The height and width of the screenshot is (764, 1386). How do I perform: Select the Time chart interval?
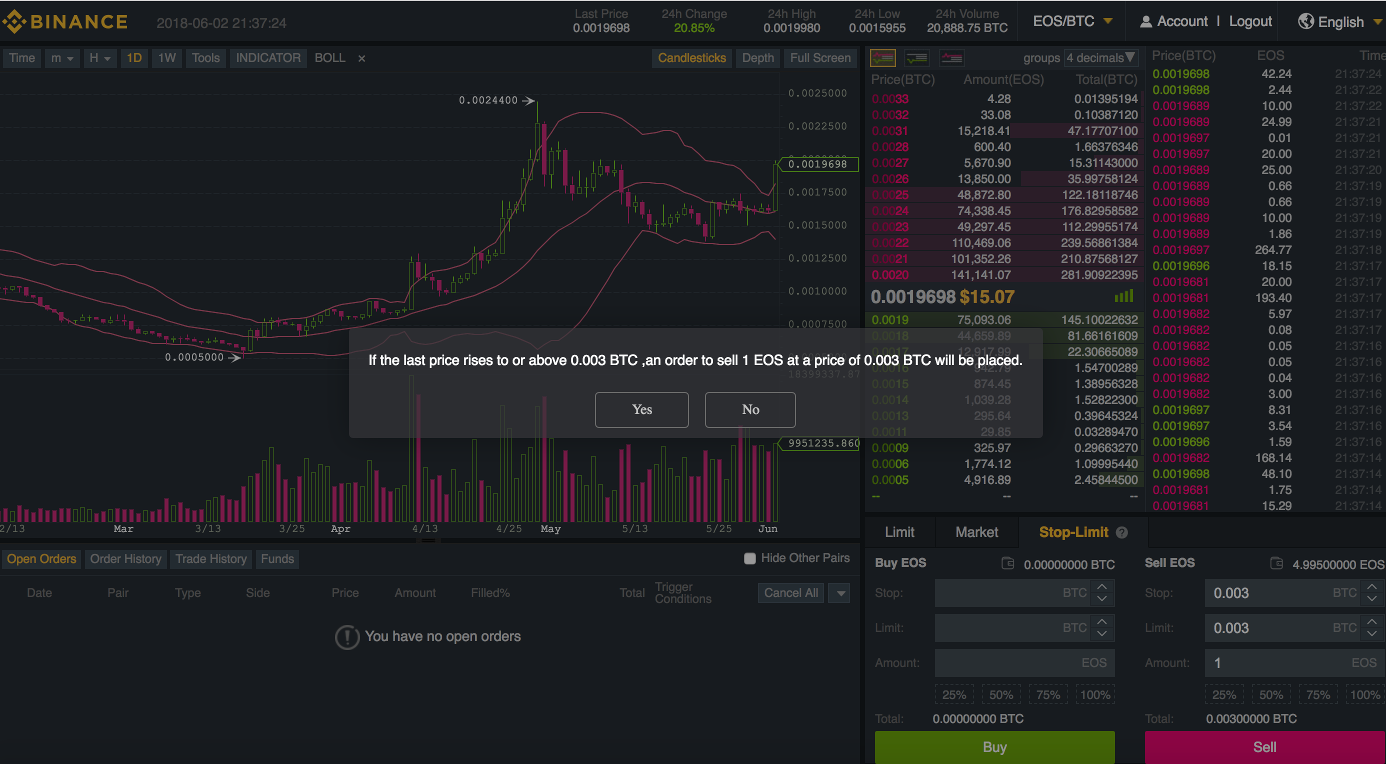22,58
